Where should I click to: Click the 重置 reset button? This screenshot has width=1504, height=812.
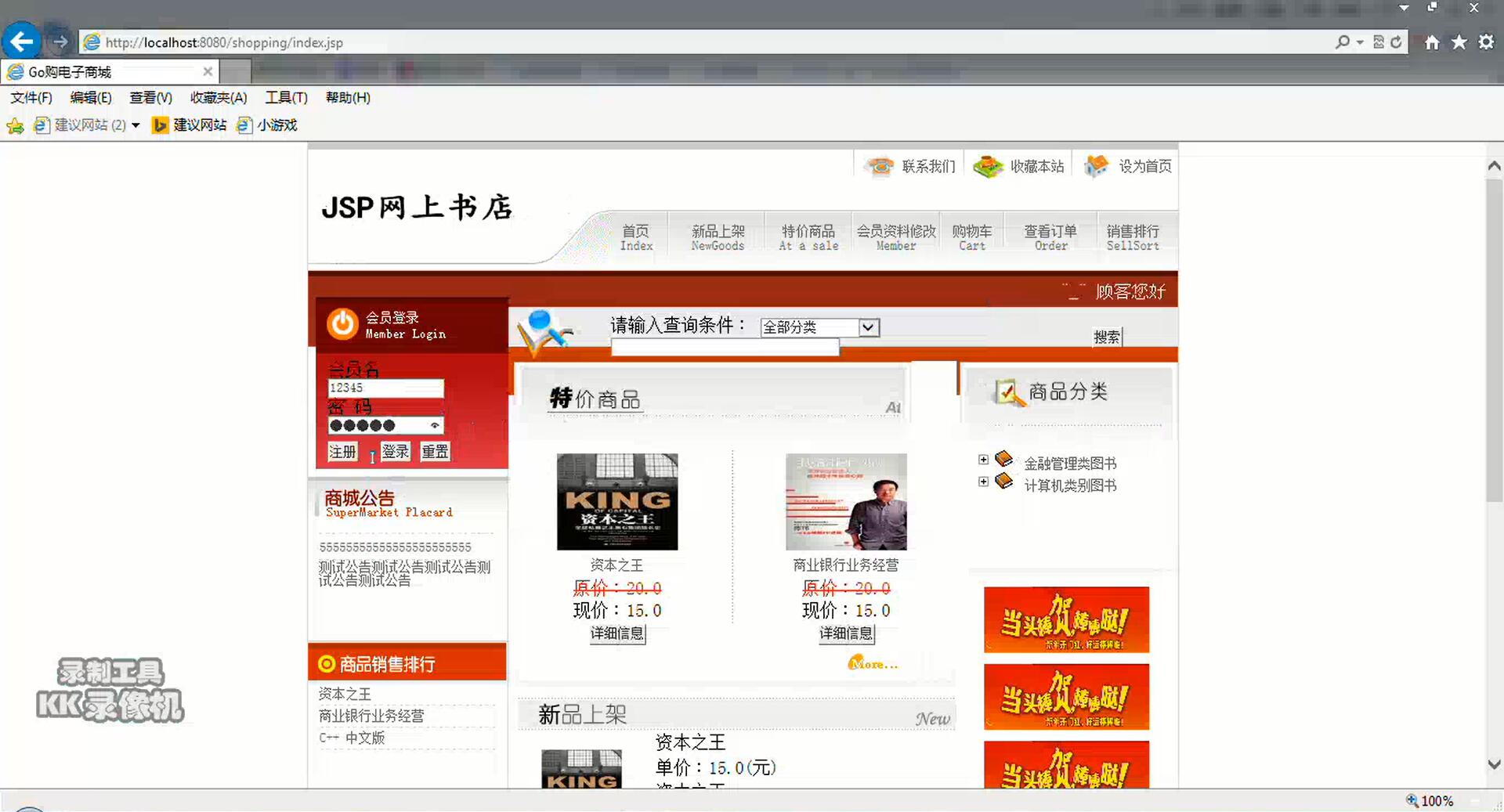pyautogui.click(x=435, y=452)
